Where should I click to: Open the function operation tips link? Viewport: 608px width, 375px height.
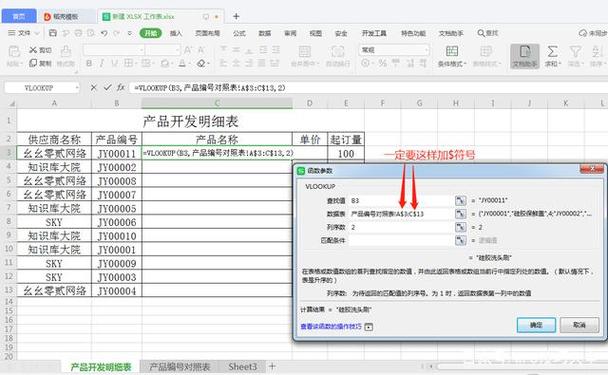(331, 327)
